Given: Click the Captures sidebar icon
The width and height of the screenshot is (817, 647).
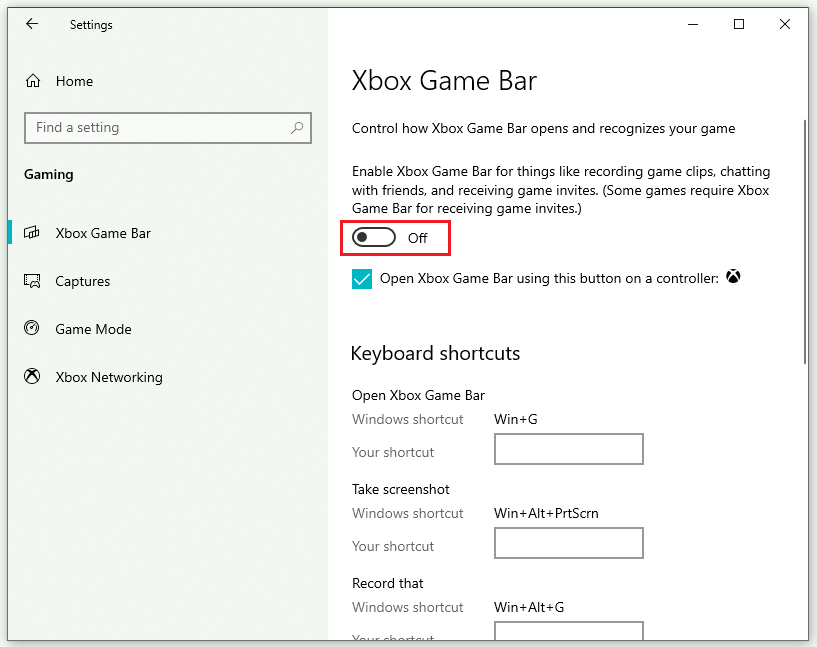Looking at the screenshot, I should pos(32,281).
